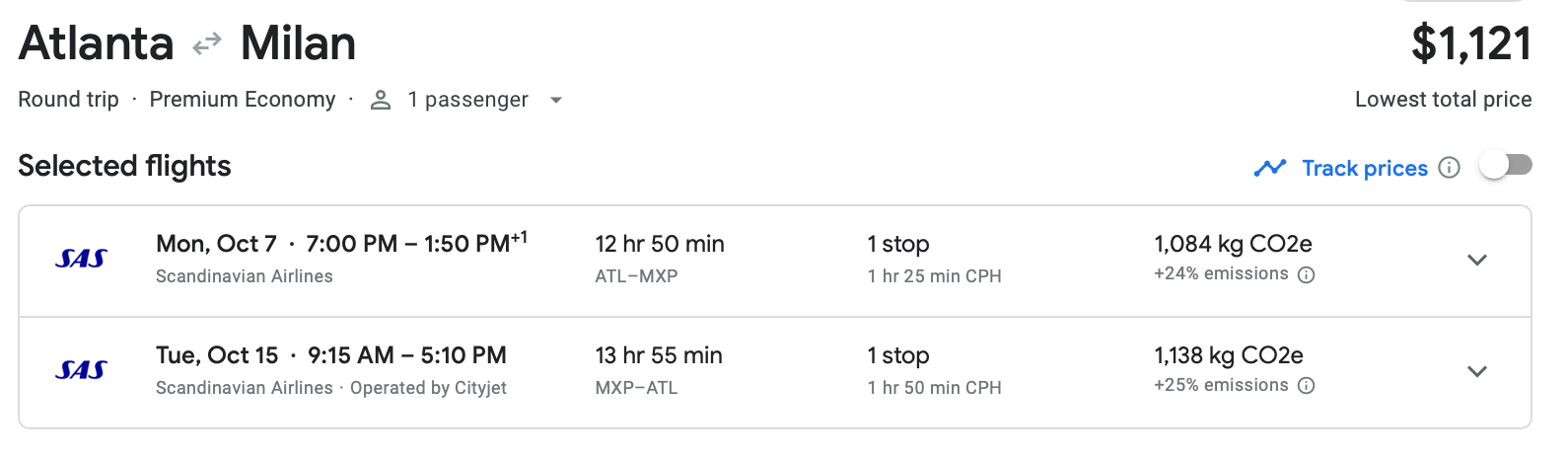Click the Operated by Cityjet text
Image resolution: width=1568 pixels, height=460 pixels.
[428, 388]
